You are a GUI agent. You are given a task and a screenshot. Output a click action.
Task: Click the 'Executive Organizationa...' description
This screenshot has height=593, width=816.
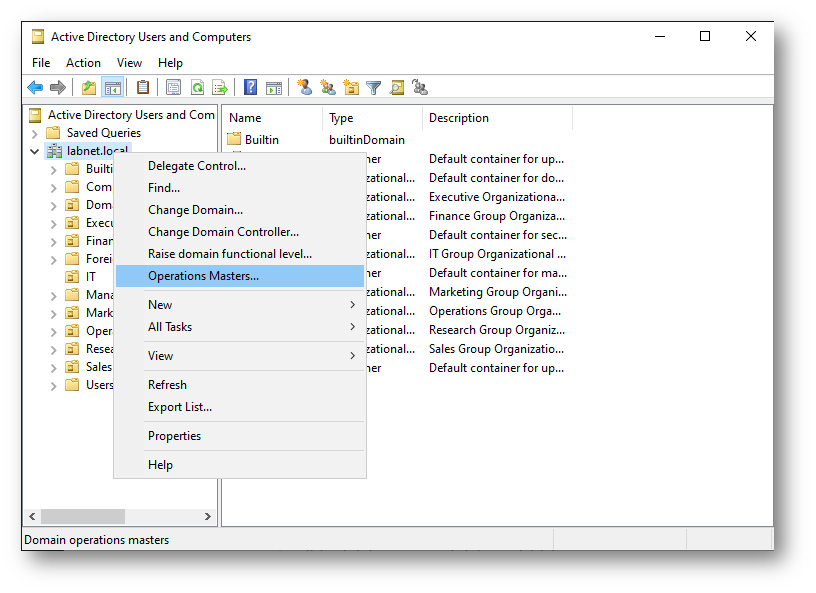(496, 197)
